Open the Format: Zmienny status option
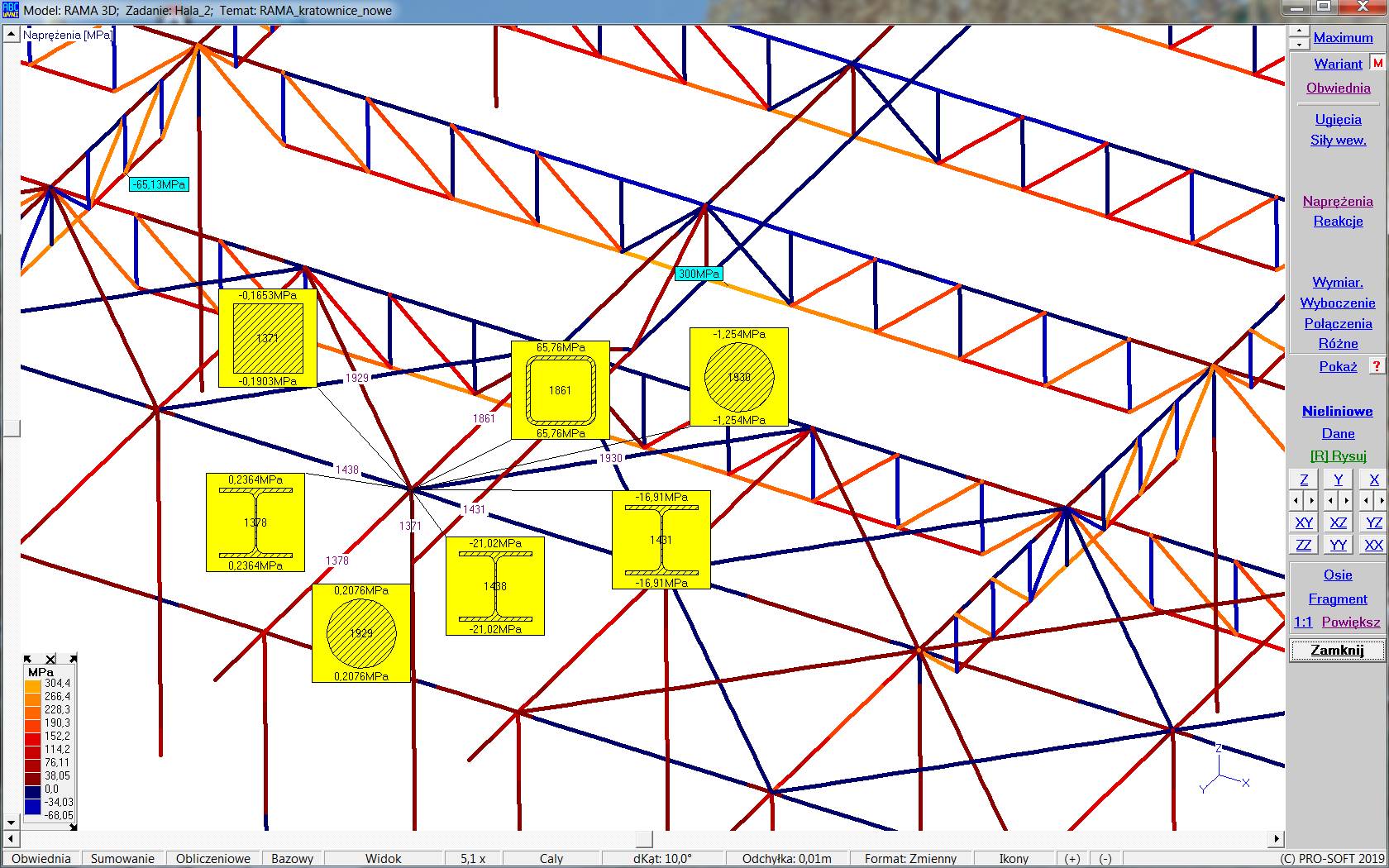The width and height of the screenshot is (1389, 868). coord(910,859)
